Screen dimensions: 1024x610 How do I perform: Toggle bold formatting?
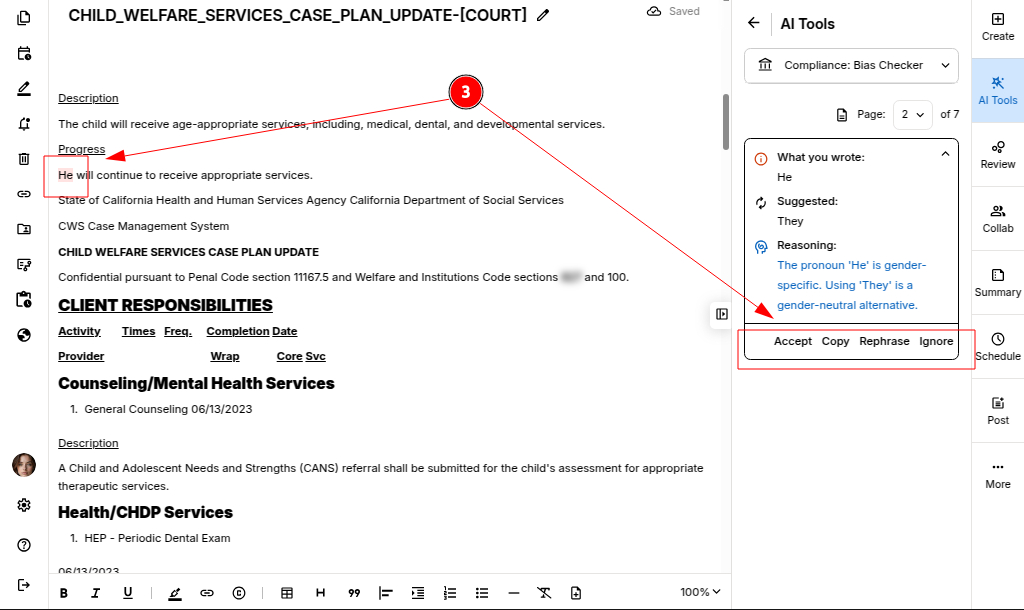tap(64, 593)
